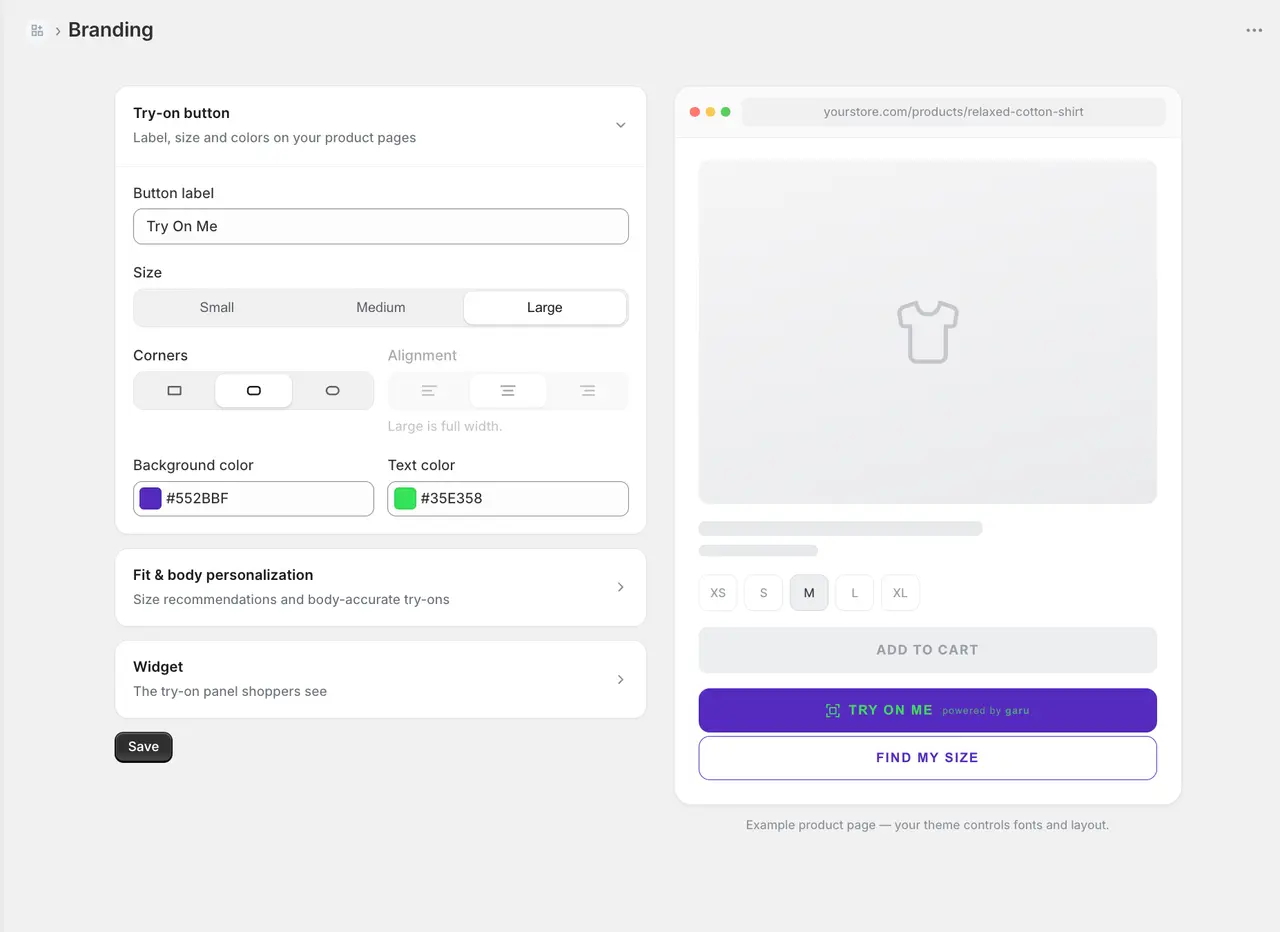
Task: Click the red dot in the preview browser
Action: [695, 112]
